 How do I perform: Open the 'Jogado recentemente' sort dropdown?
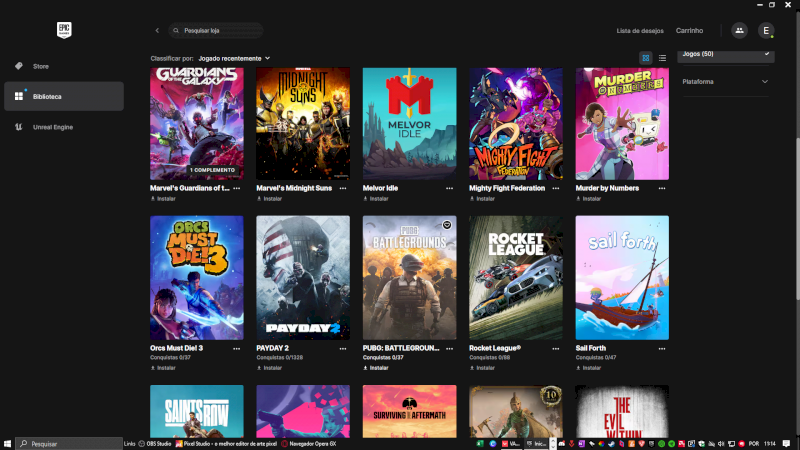pos(234,58)
